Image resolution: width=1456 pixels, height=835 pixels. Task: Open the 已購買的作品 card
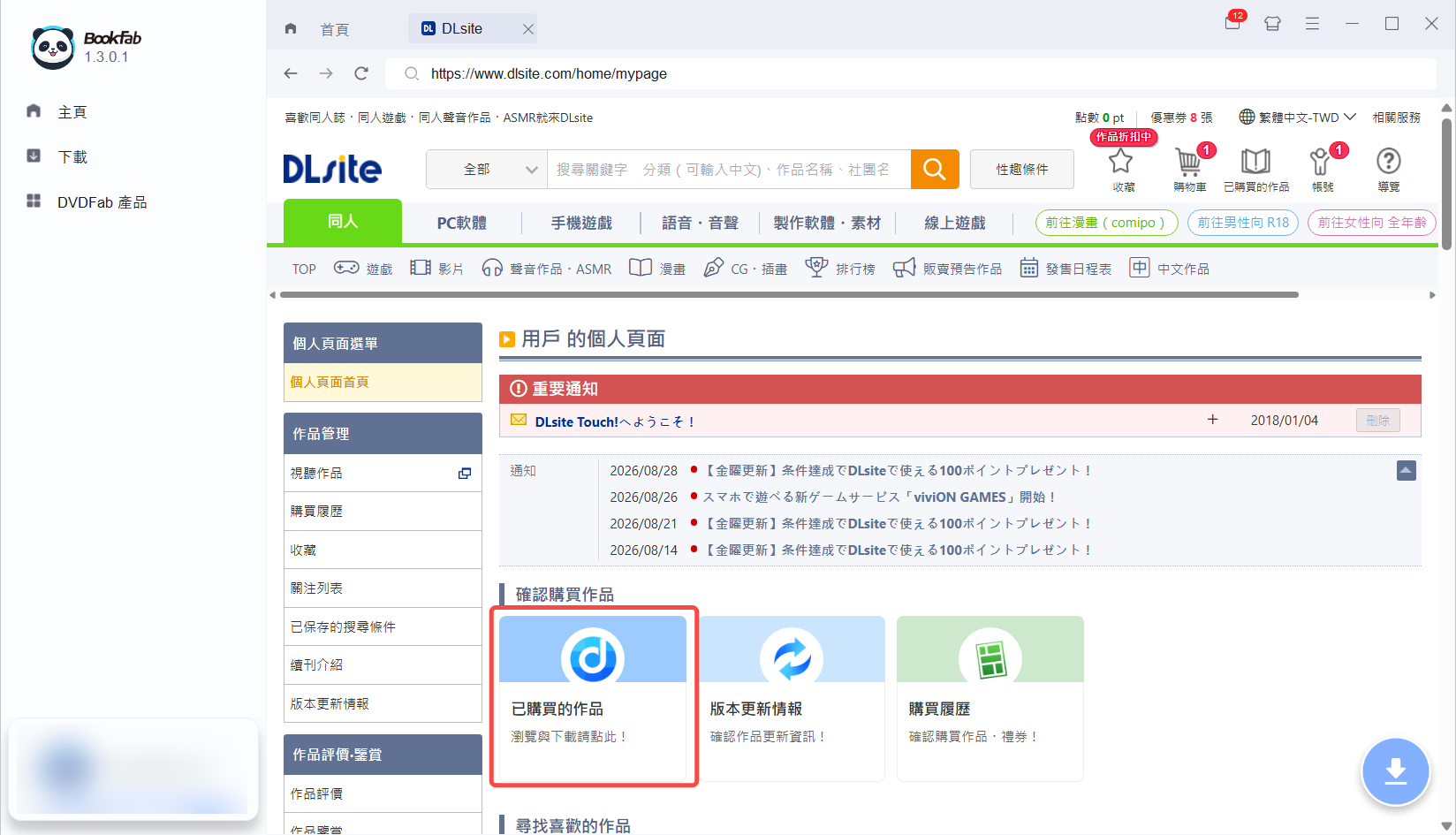point(593,698)
